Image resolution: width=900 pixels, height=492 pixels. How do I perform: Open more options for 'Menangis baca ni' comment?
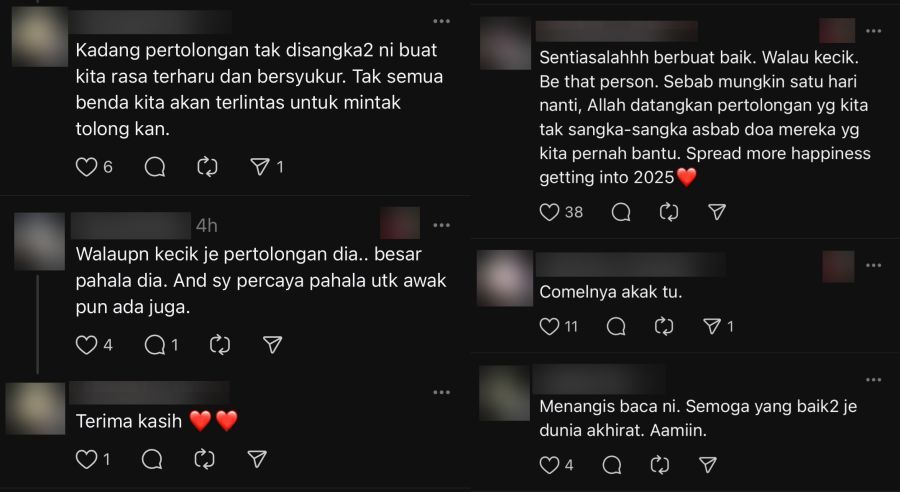tap(874, 379)
